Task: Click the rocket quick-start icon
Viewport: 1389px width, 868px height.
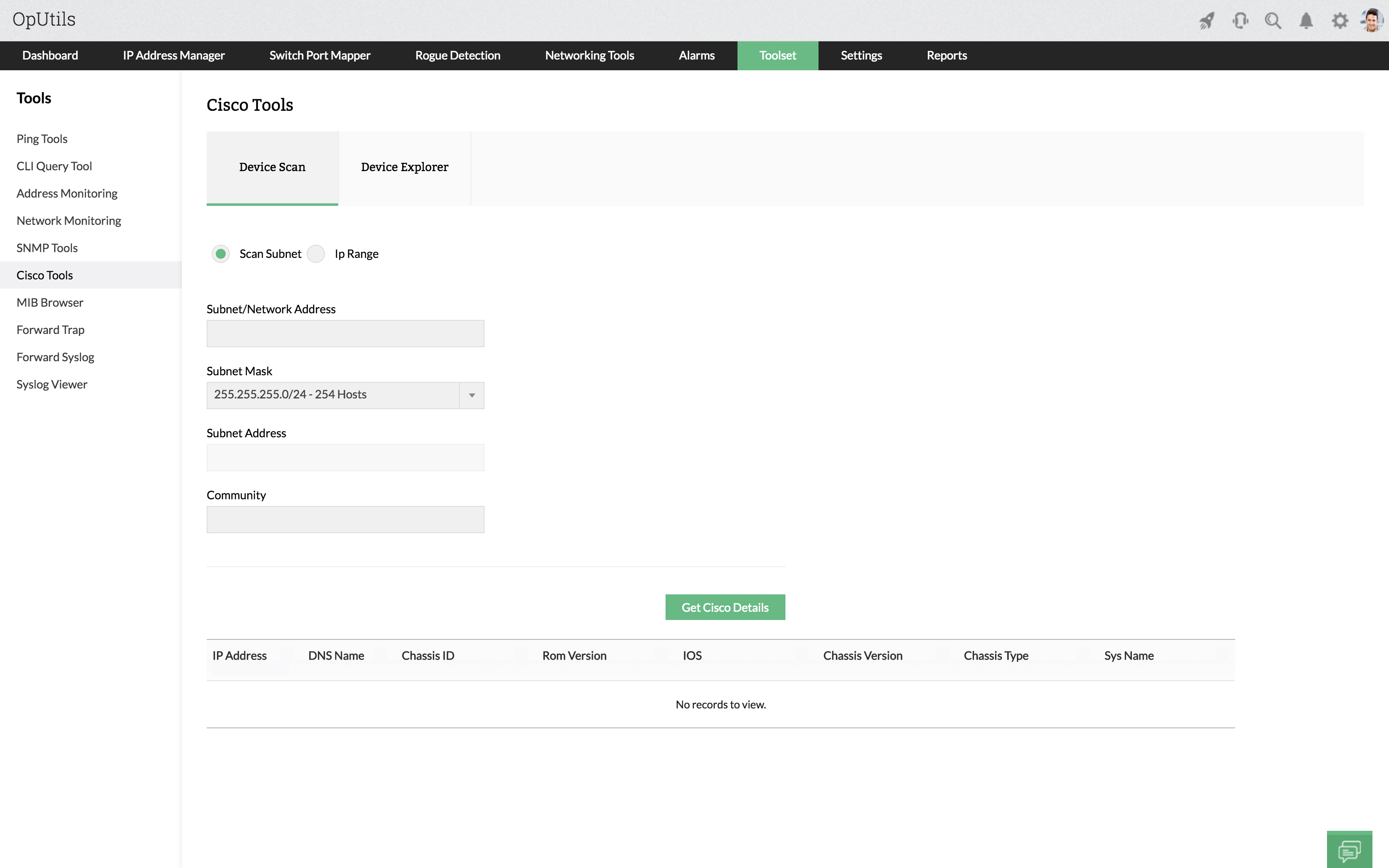Action: (x=1206, y=21)
